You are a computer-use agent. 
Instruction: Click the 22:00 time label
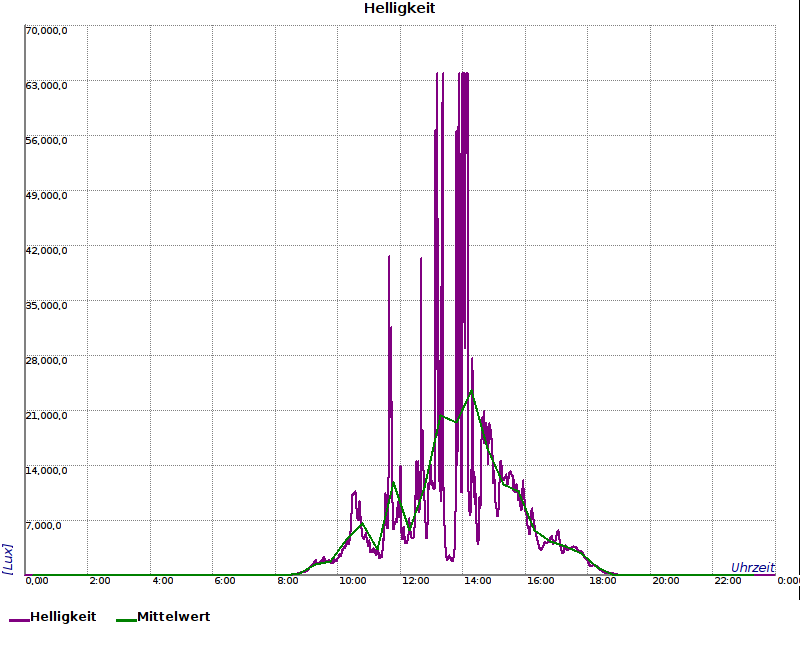(x=728, y=581)
